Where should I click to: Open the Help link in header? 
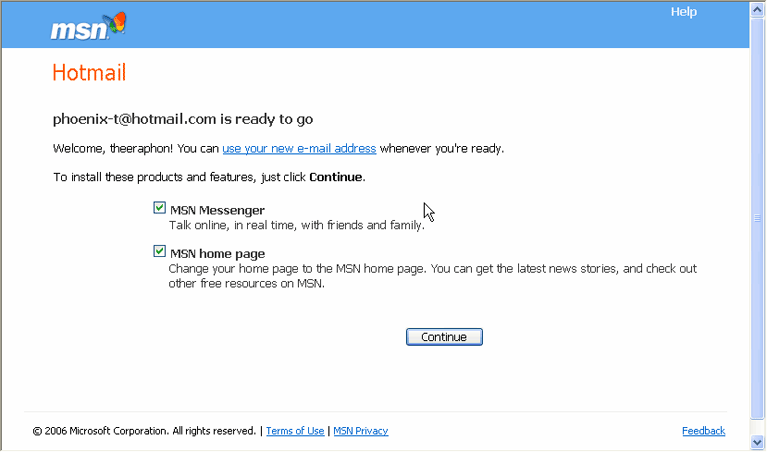click(683, 12)
